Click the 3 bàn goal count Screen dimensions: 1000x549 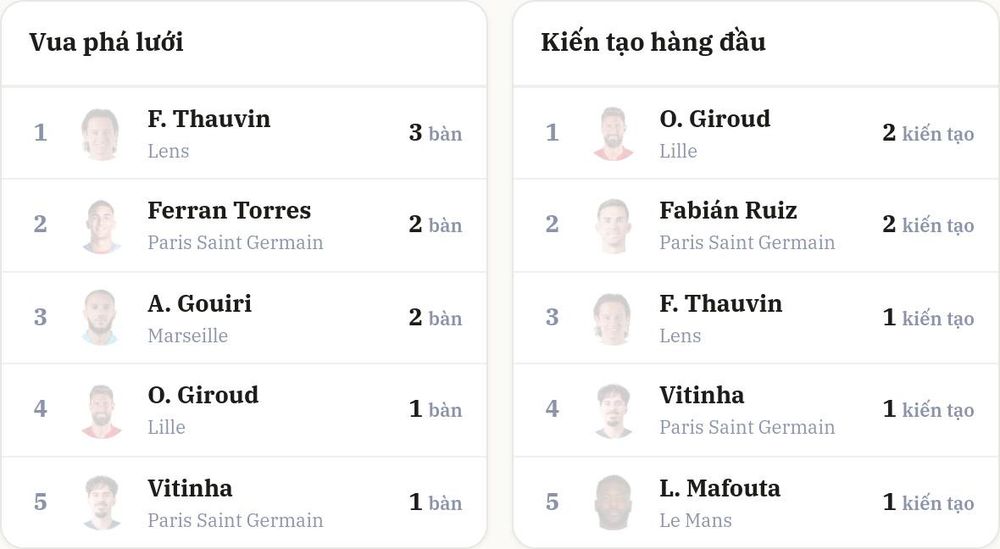(435, 133)
